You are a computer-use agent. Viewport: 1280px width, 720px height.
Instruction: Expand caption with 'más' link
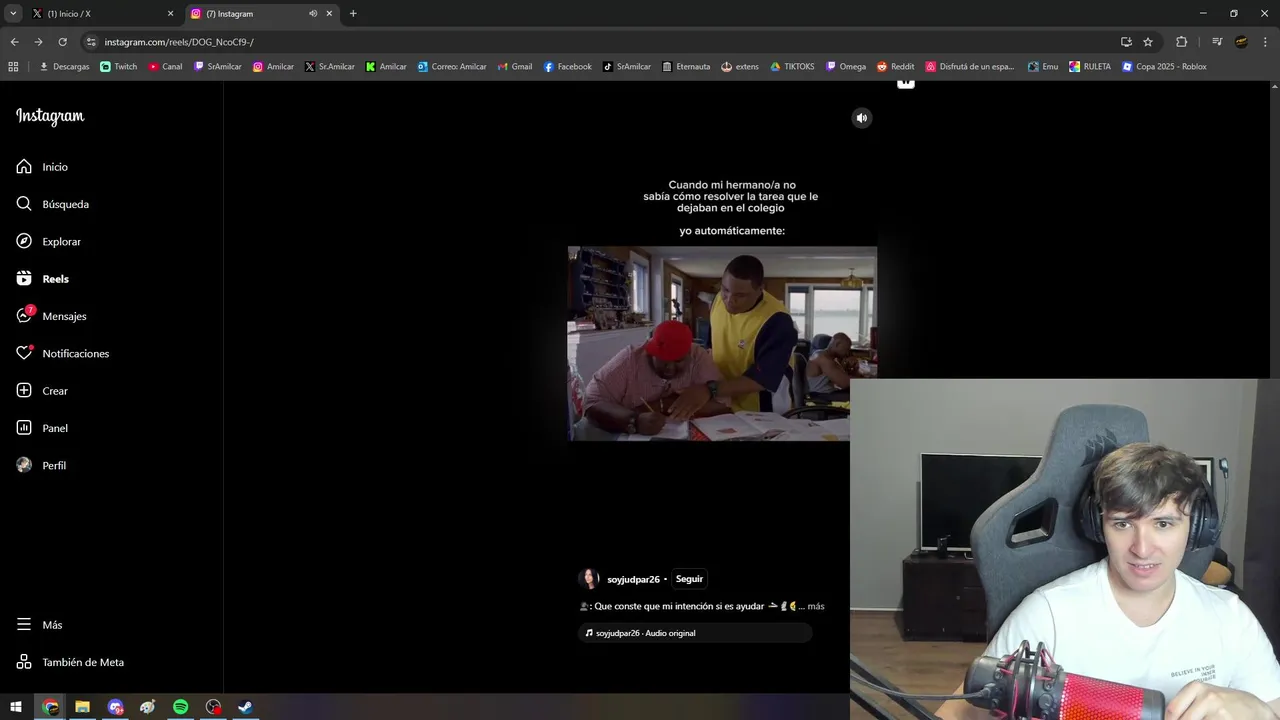[x=816, y=606]
